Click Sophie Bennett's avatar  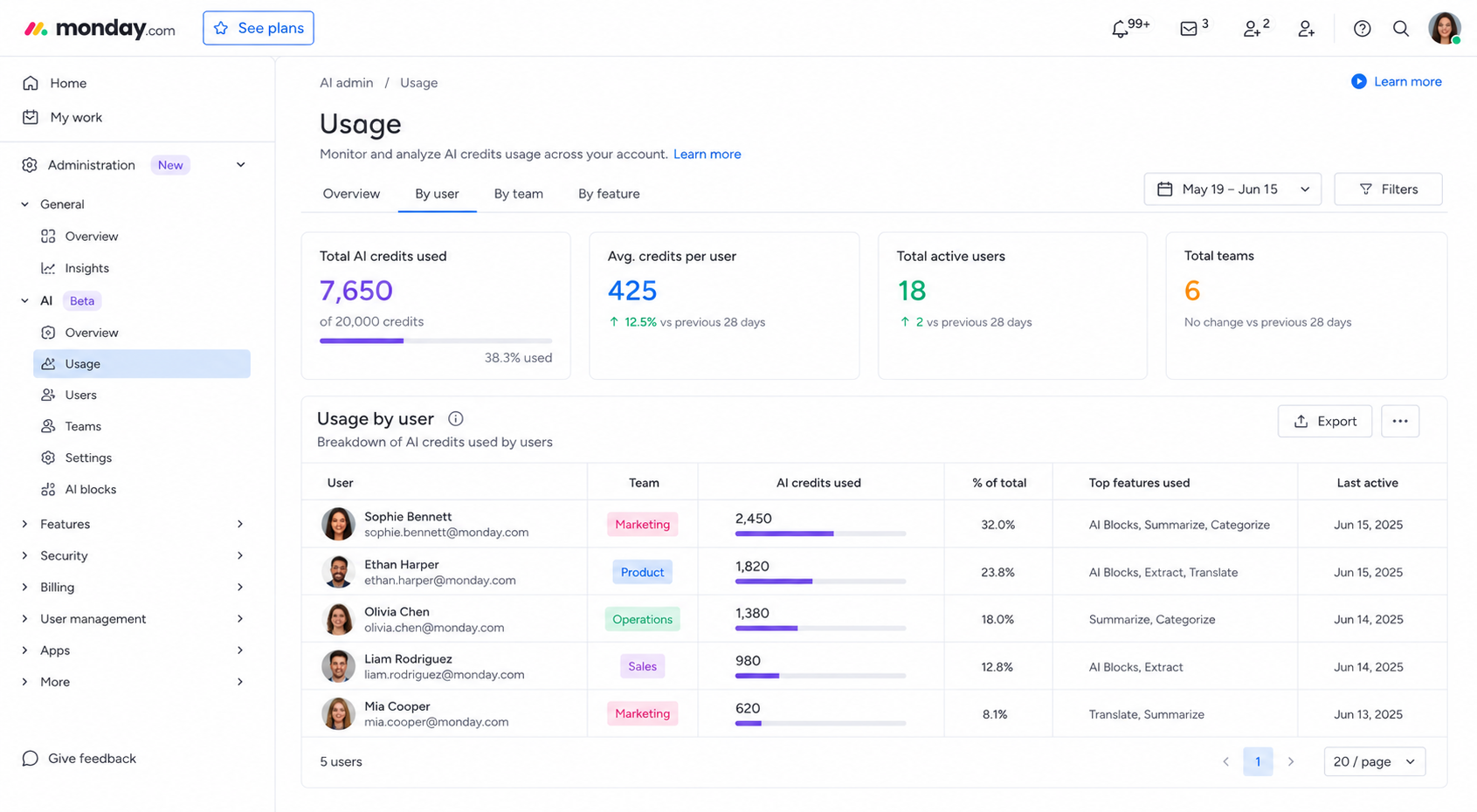point(338,524)
